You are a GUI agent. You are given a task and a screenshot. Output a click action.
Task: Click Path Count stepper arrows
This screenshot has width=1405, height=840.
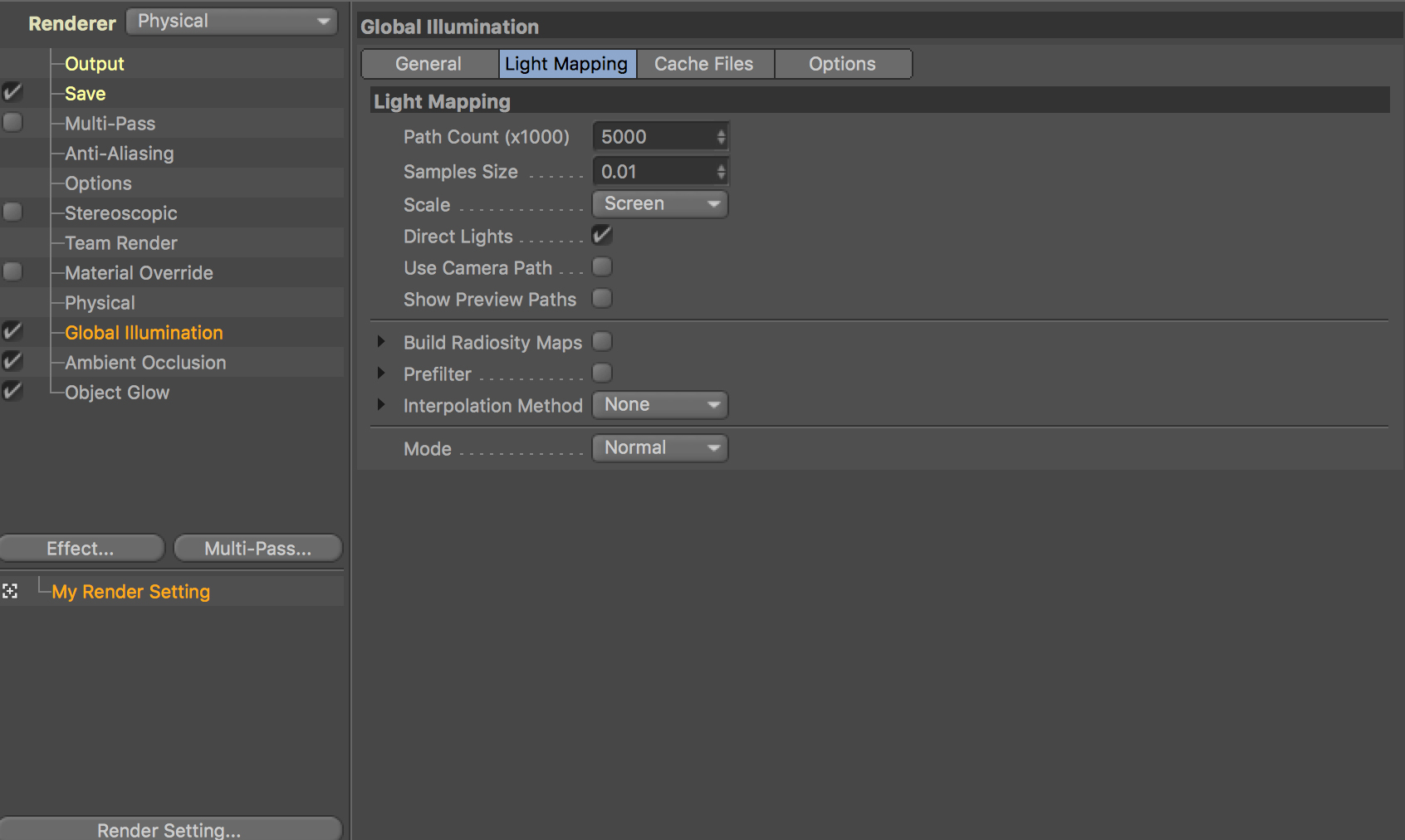(x=721, y=137)
